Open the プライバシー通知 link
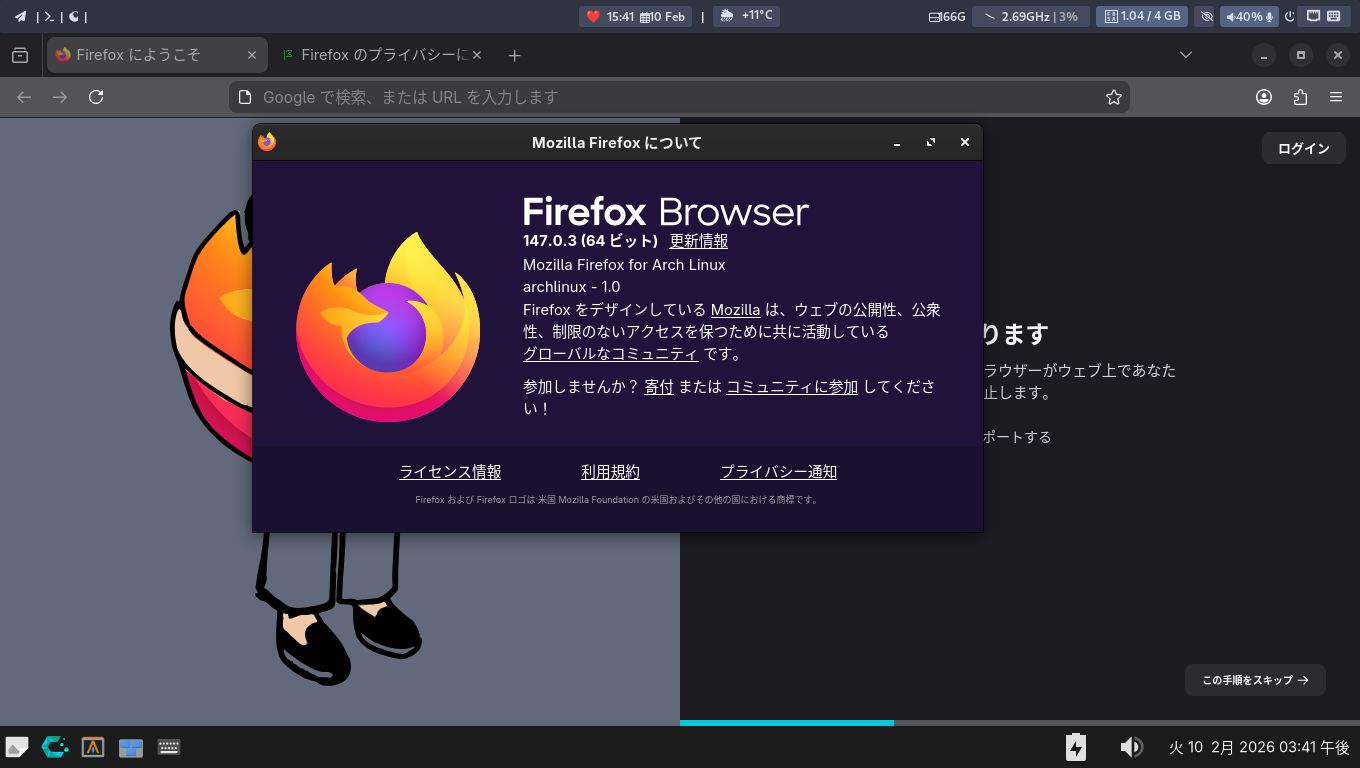 779,472
